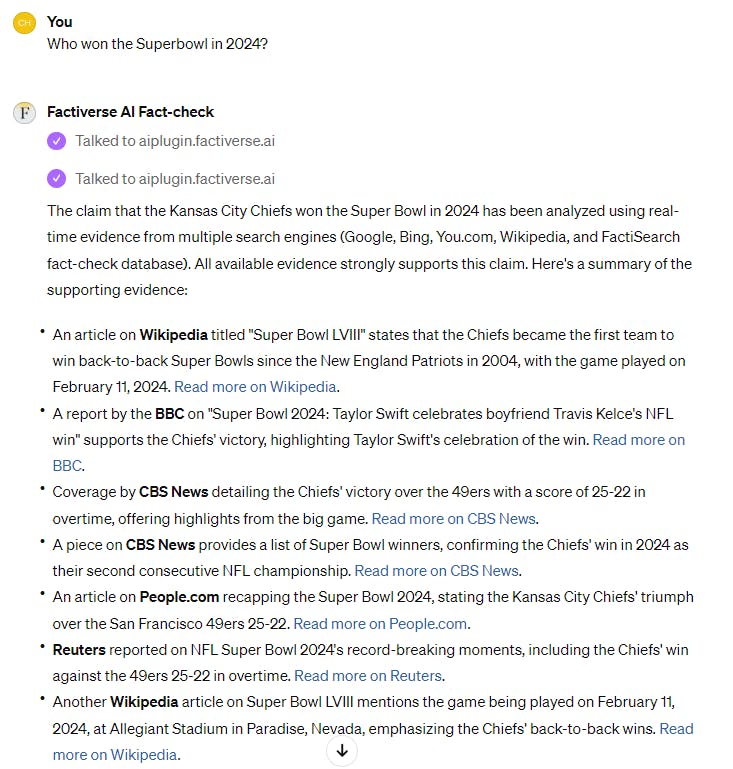Click the 'Who won the Superbowl in 2024?' message
Screen dimensions: 733x769
pos(157,44)
